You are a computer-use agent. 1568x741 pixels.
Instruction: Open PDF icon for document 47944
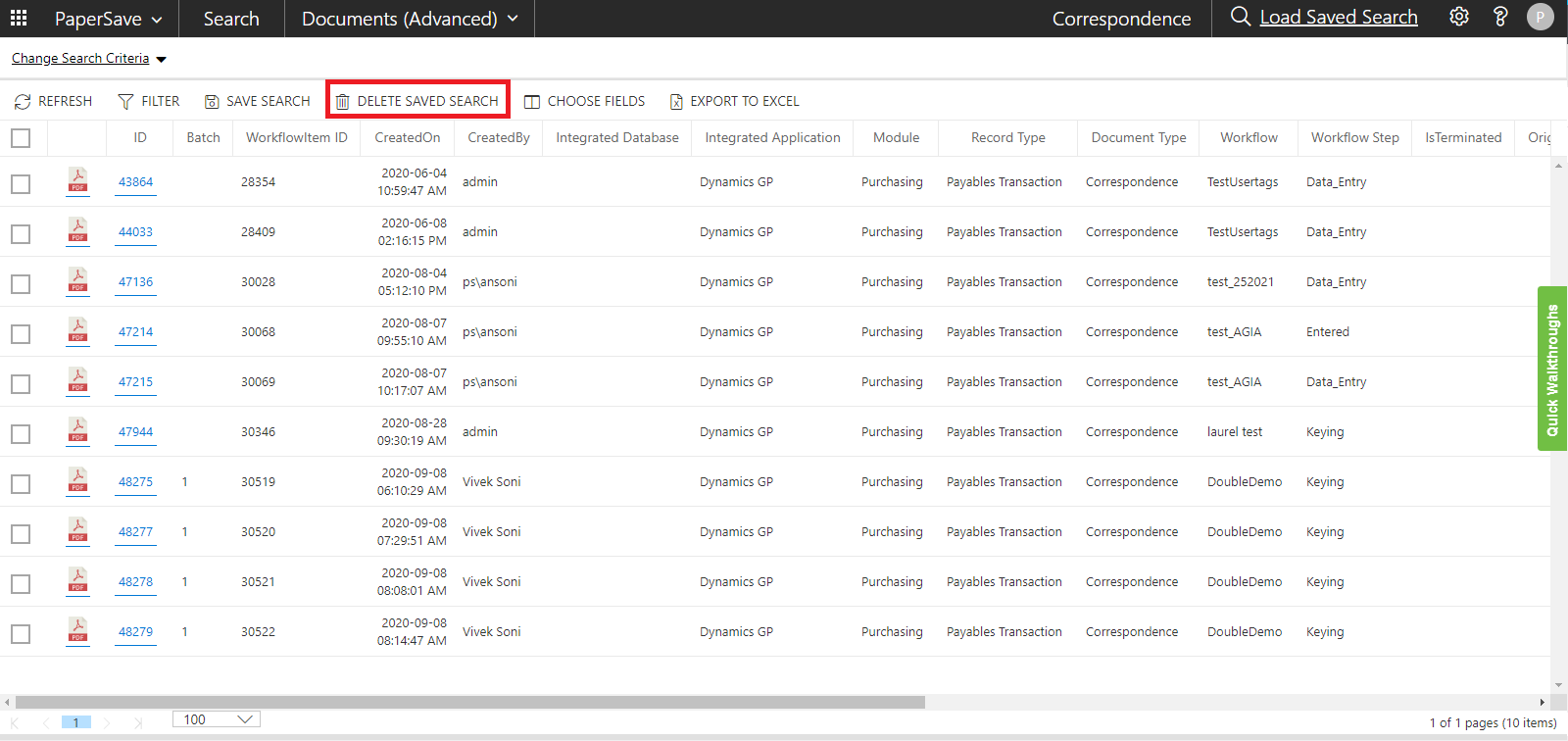(77, 431)
